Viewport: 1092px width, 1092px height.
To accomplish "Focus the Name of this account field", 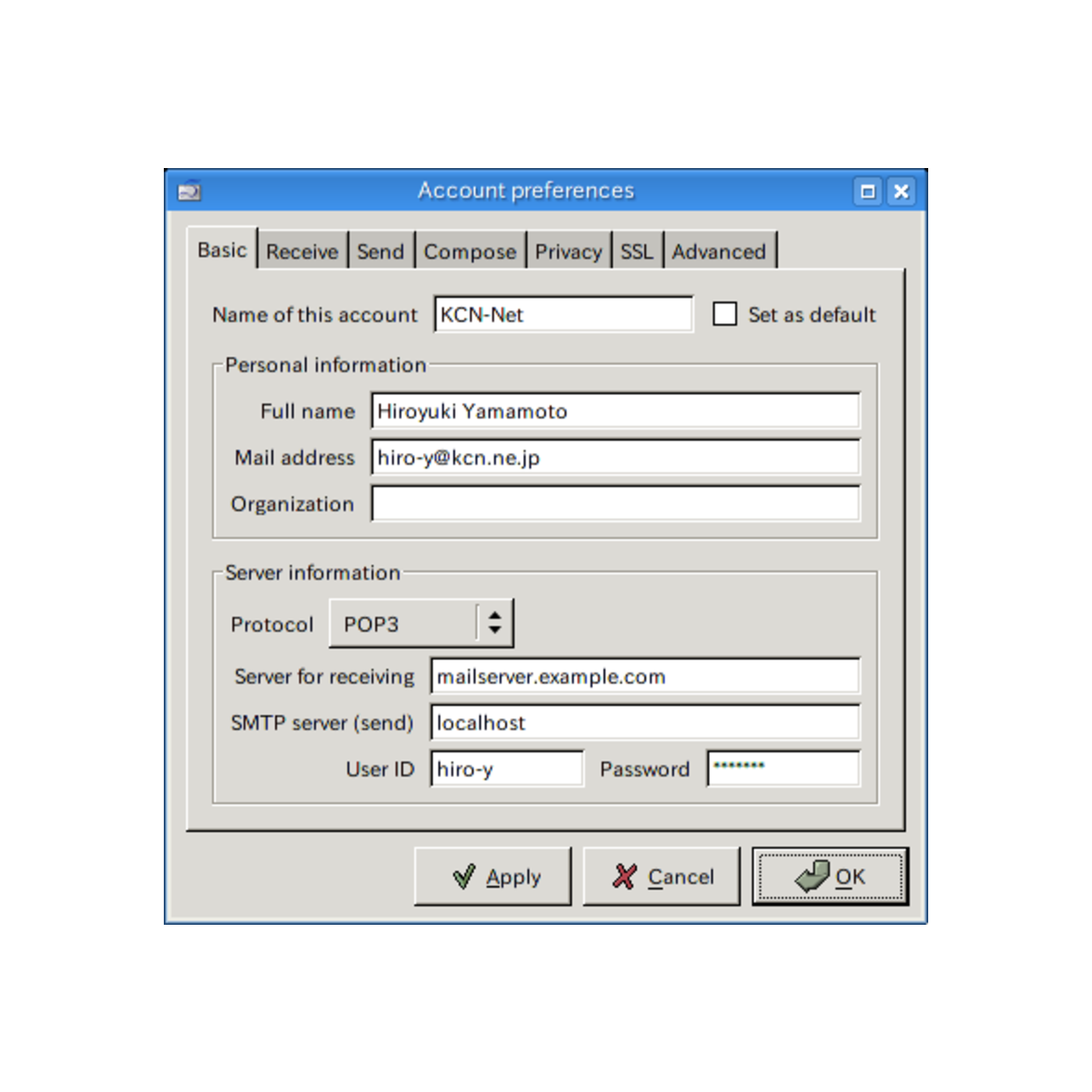I will [x=563, y=315].
